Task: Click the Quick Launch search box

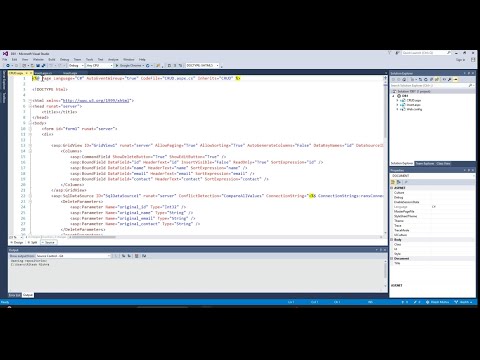Action: 426,53
